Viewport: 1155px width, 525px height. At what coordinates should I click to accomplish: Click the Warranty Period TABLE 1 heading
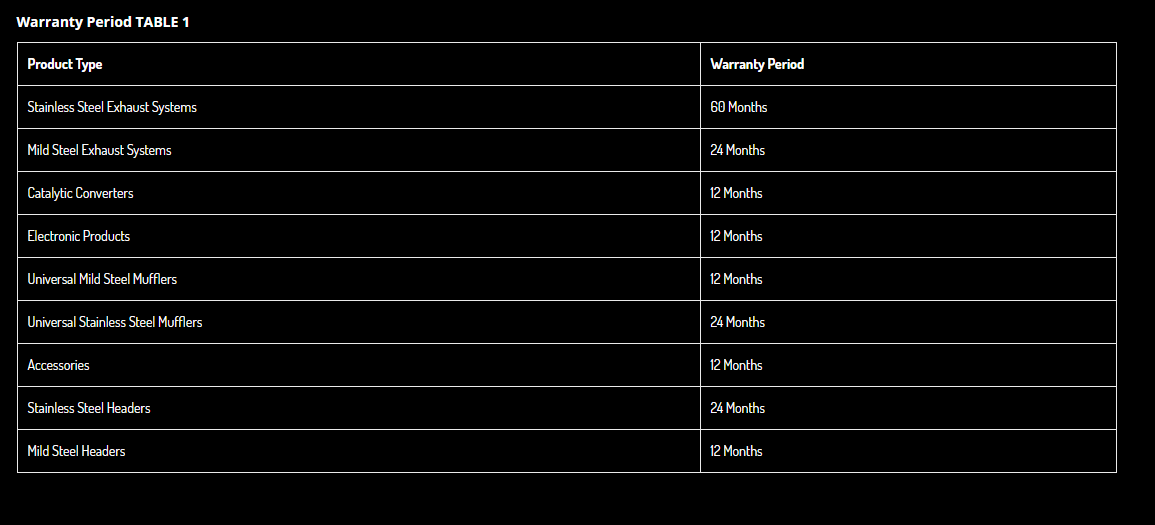point(102,22)
